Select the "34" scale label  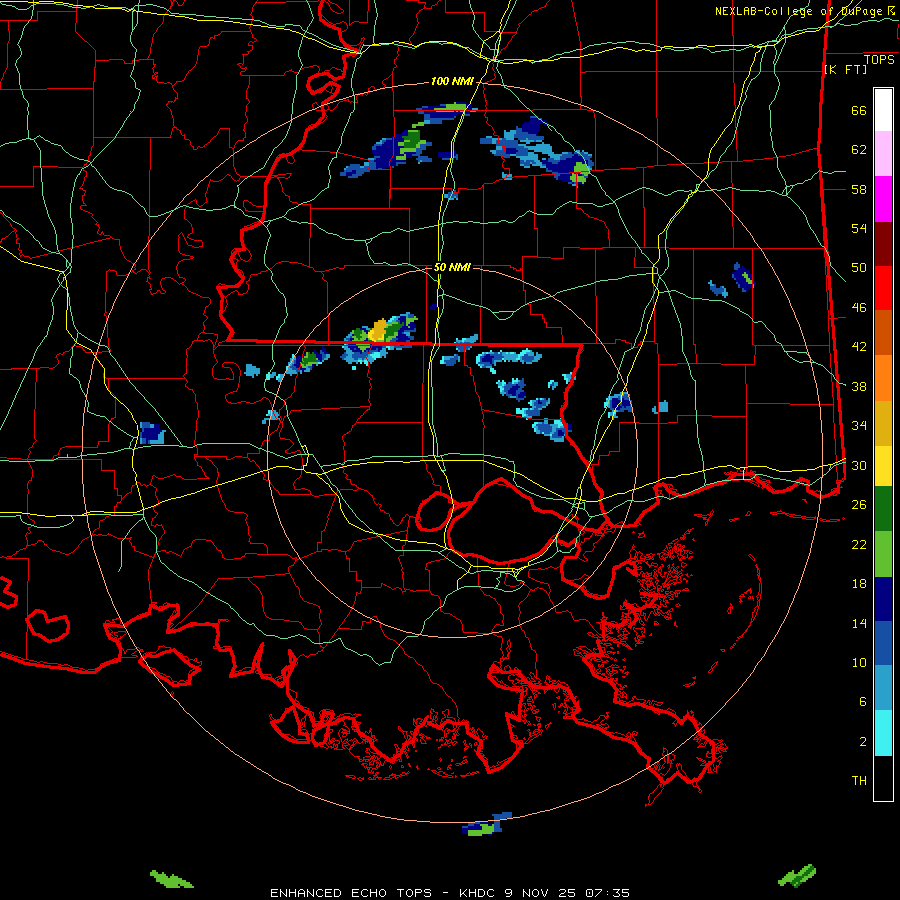(x=859, y=426)
